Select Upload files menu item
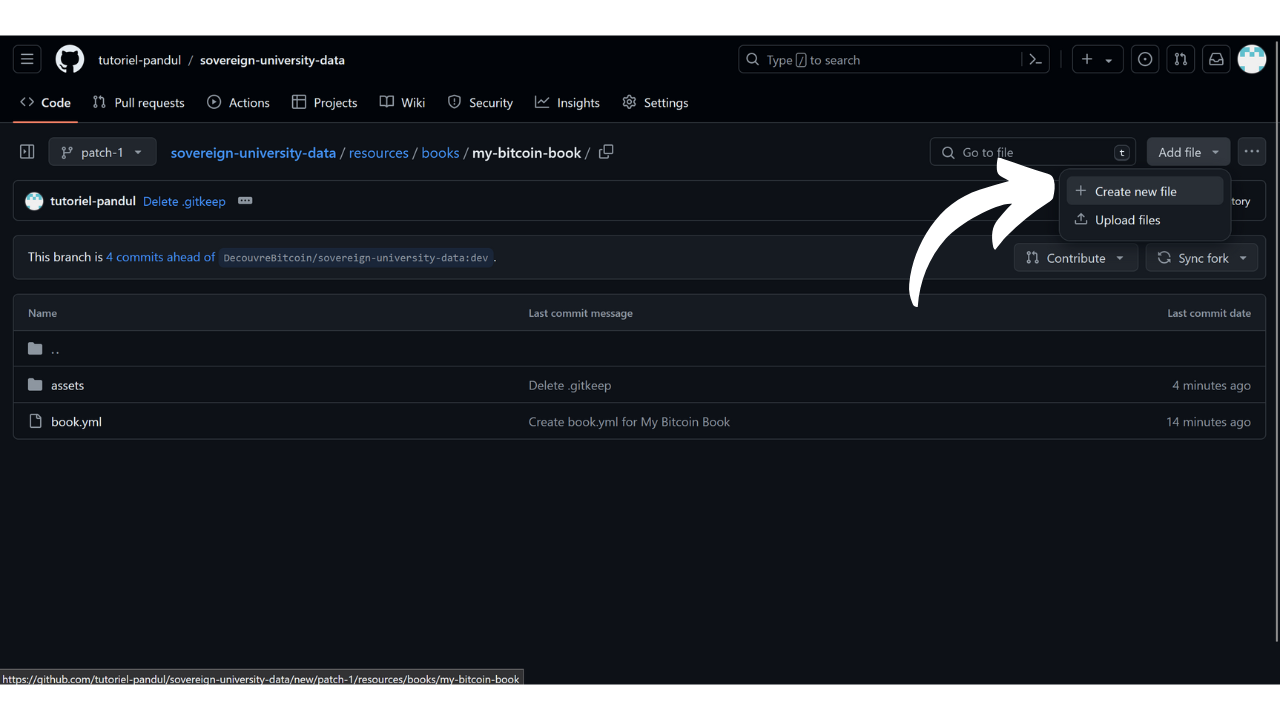The height and width of the screenshot is (720, 1280). [x=1145, y=220]
